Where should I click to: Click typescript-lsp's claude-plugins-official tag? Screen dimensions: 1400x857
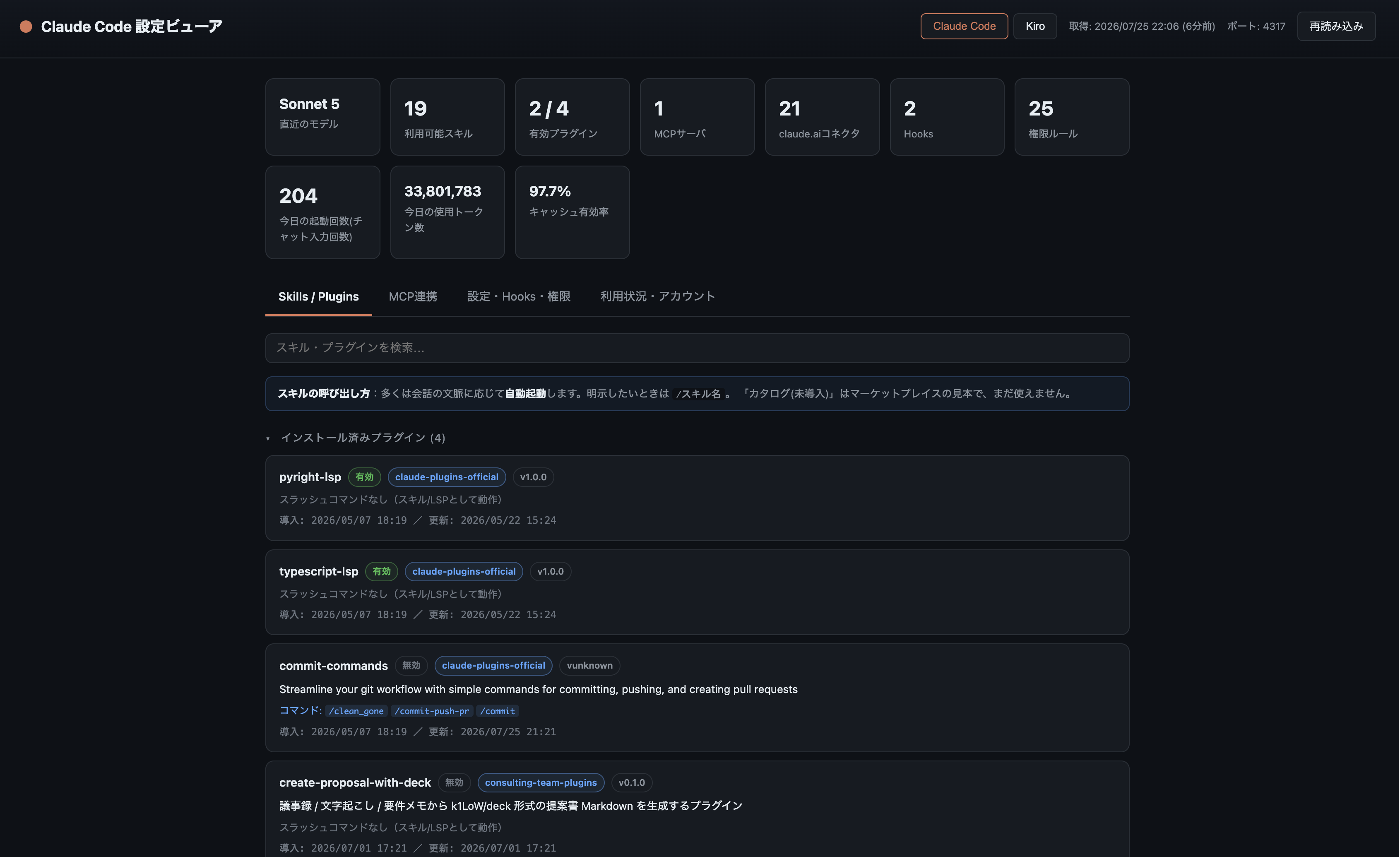pos(464,571)
